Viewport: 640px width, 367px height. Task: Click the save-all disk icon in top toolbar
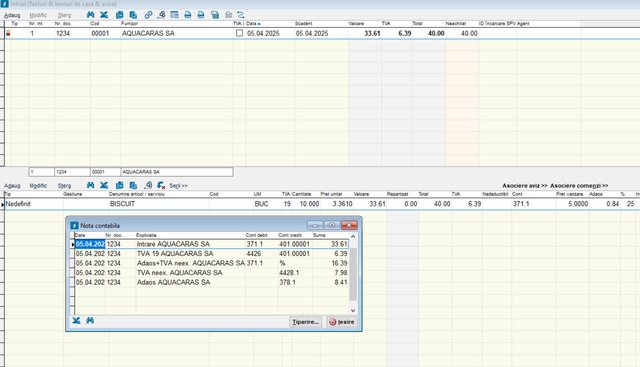(x=215, y=15)
